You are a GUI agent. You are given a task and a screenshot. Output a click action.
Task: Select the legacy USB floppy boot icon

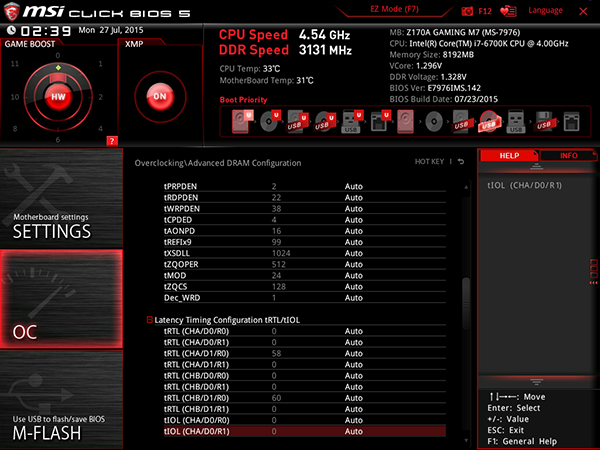click(543, 121)
